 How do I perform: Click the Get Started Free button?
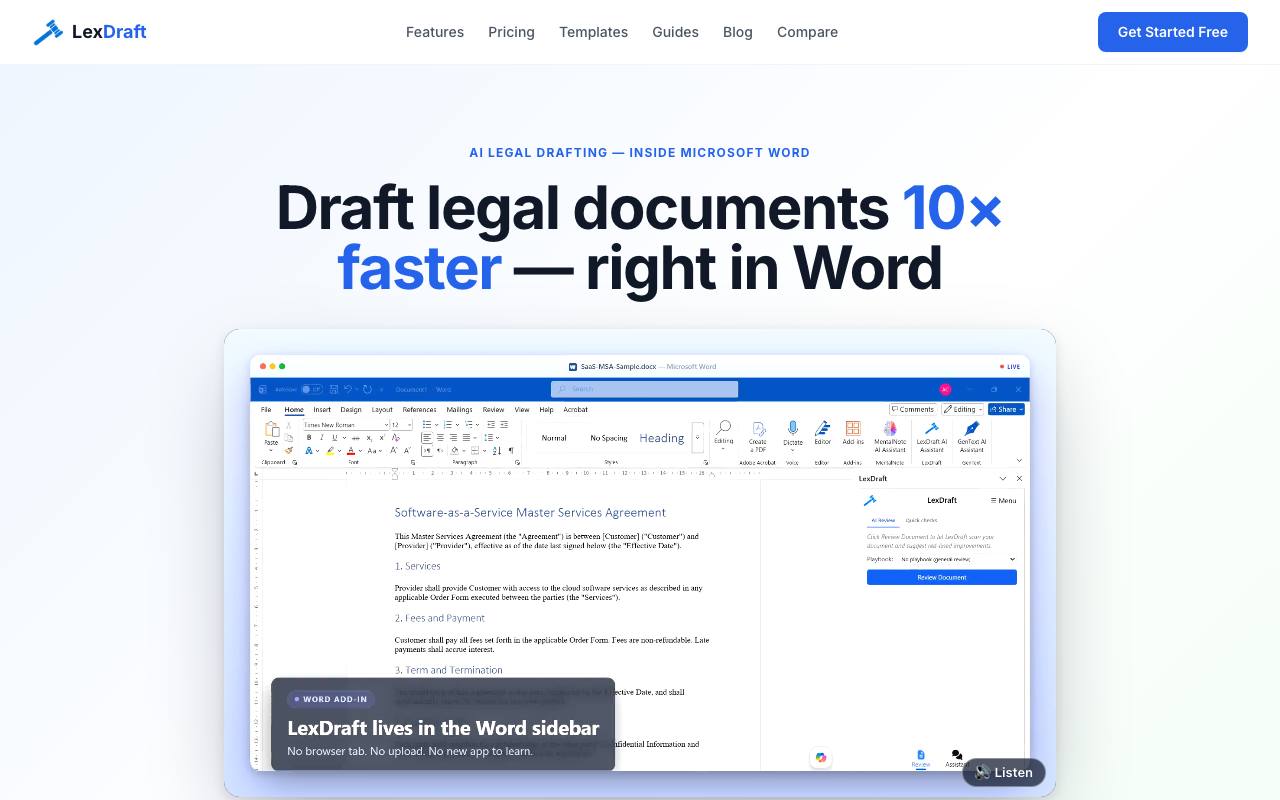(x=1172, y=32)
